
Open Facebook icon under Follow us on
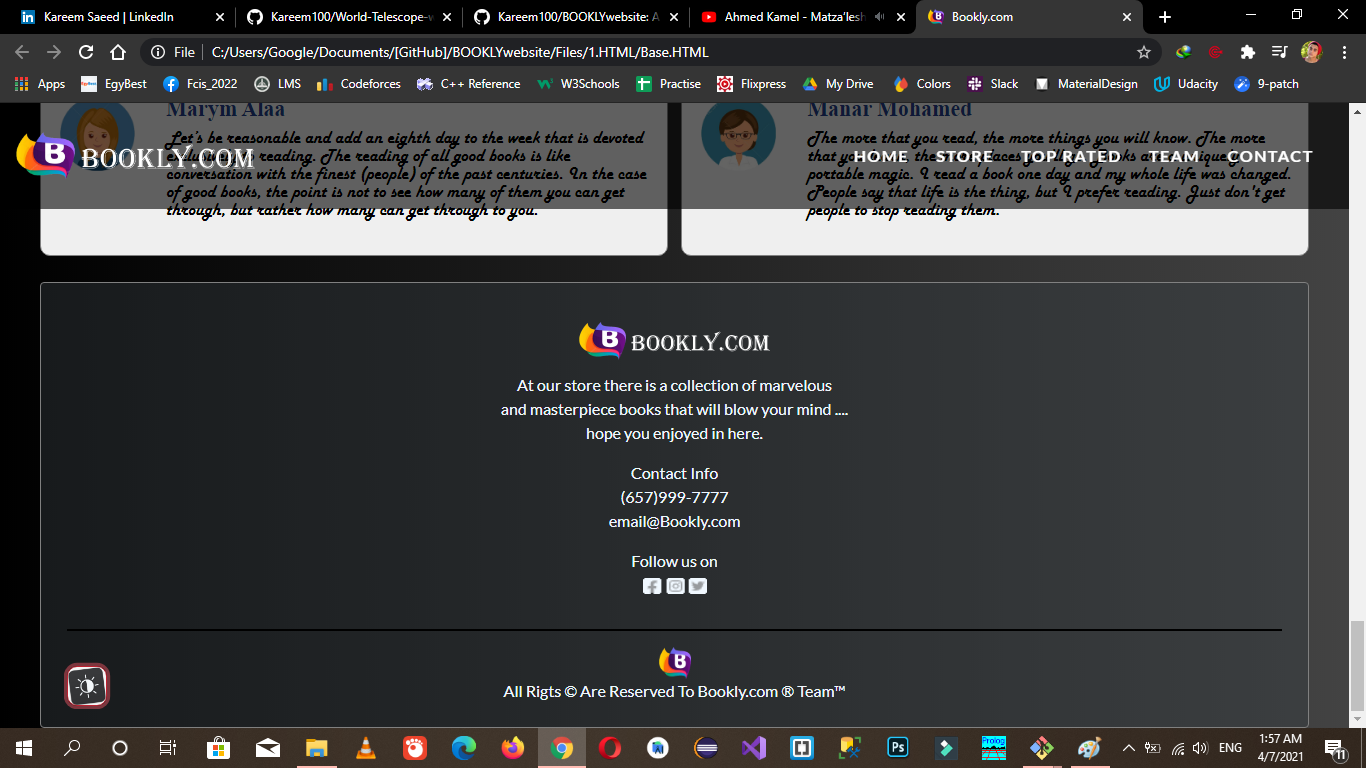tap(652, 586)
